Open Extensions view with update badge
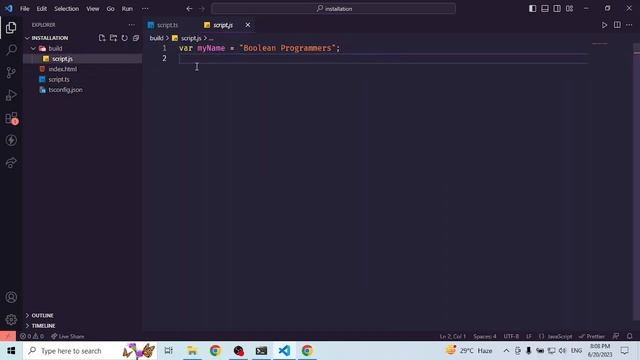 click(x=11, y=118)
